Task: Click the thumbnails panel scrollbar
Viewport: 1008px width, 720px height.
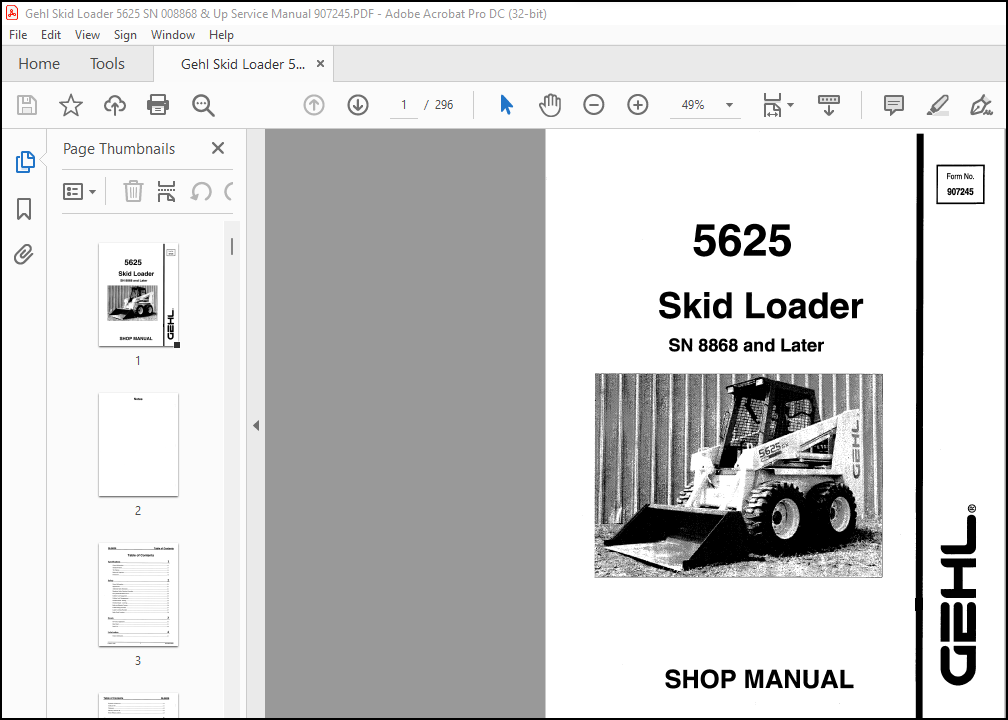Action: [x=232, y=246]
